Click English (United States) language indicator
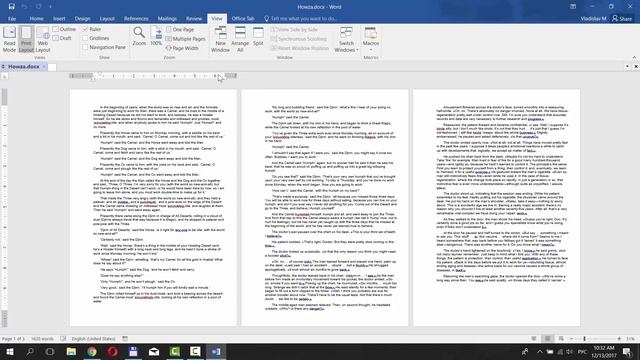 click(93, 339)
